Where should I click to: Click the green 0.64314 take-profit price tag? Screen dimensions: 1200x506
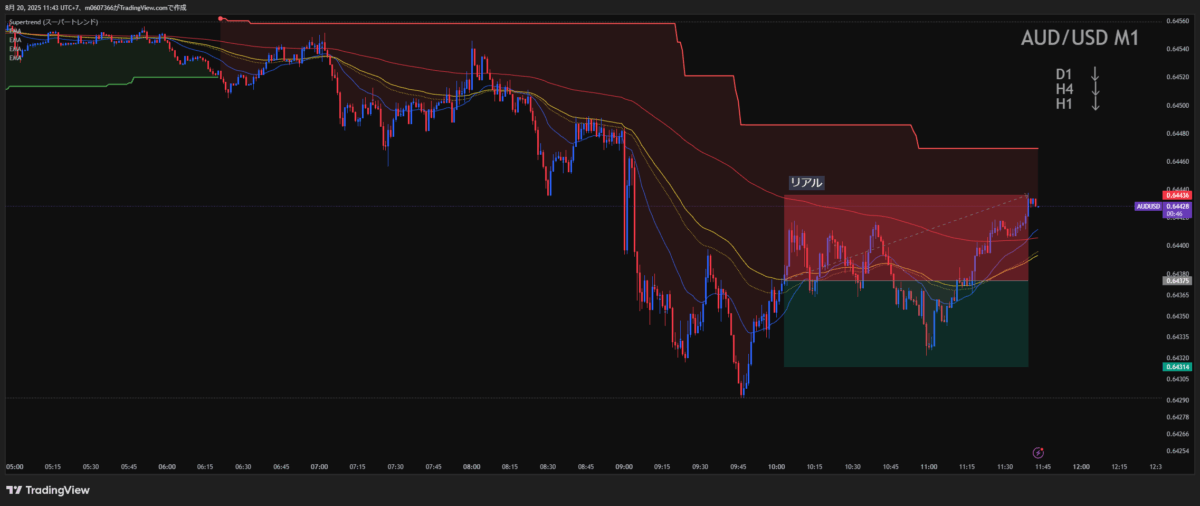point(1179,367)
